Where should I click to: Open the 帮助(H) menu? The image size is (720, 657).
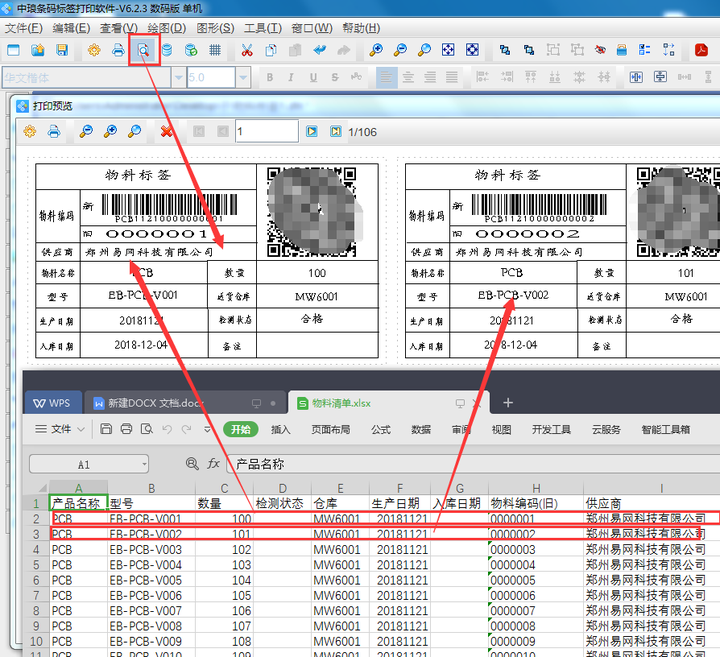(x=361, y=28)
